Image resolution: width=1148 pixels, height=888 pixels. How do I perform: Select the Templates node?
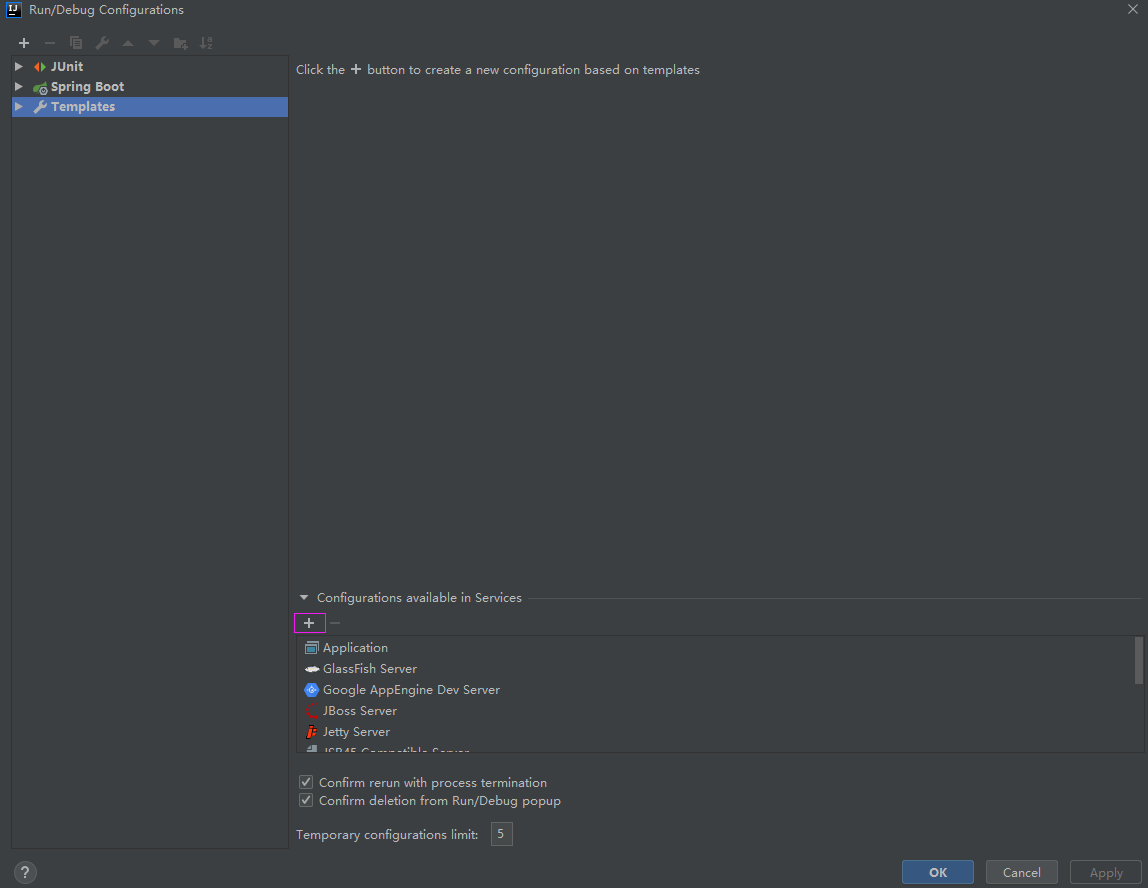[84, 106]
